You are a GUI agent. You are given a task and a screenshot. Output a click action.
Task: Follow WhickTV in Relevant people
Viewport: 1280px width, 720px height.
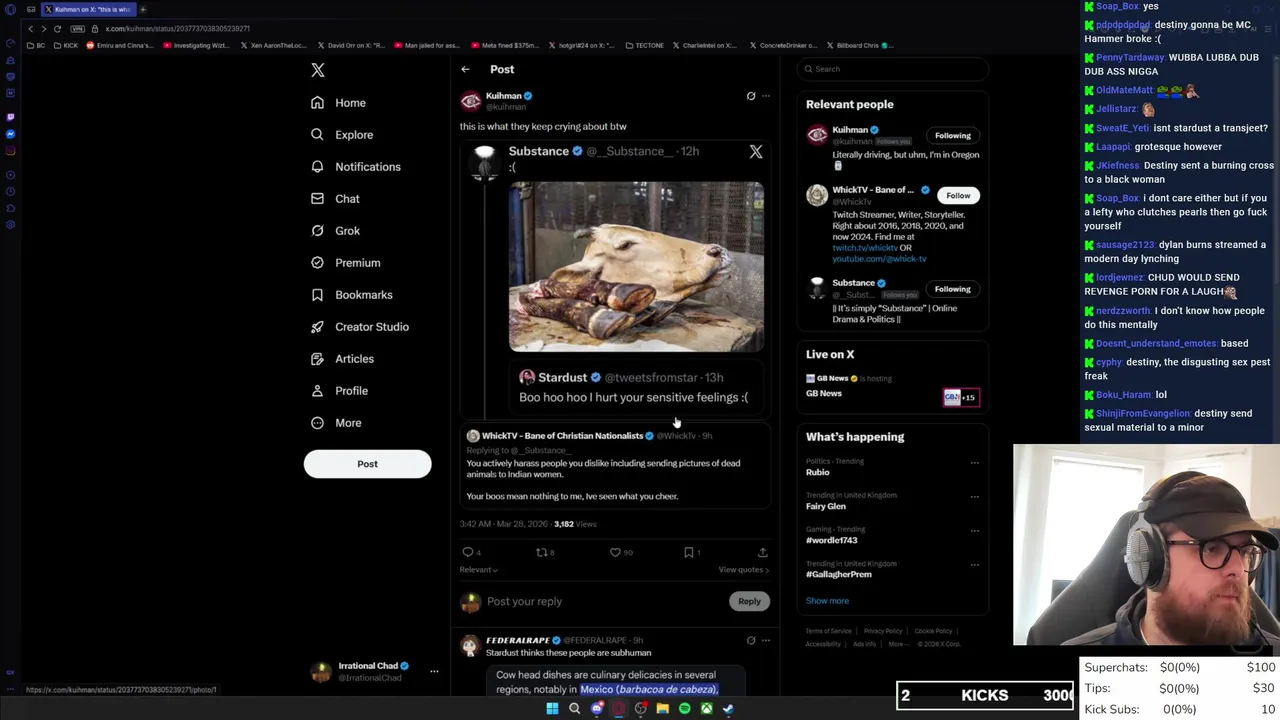click(x=958, y=196)
